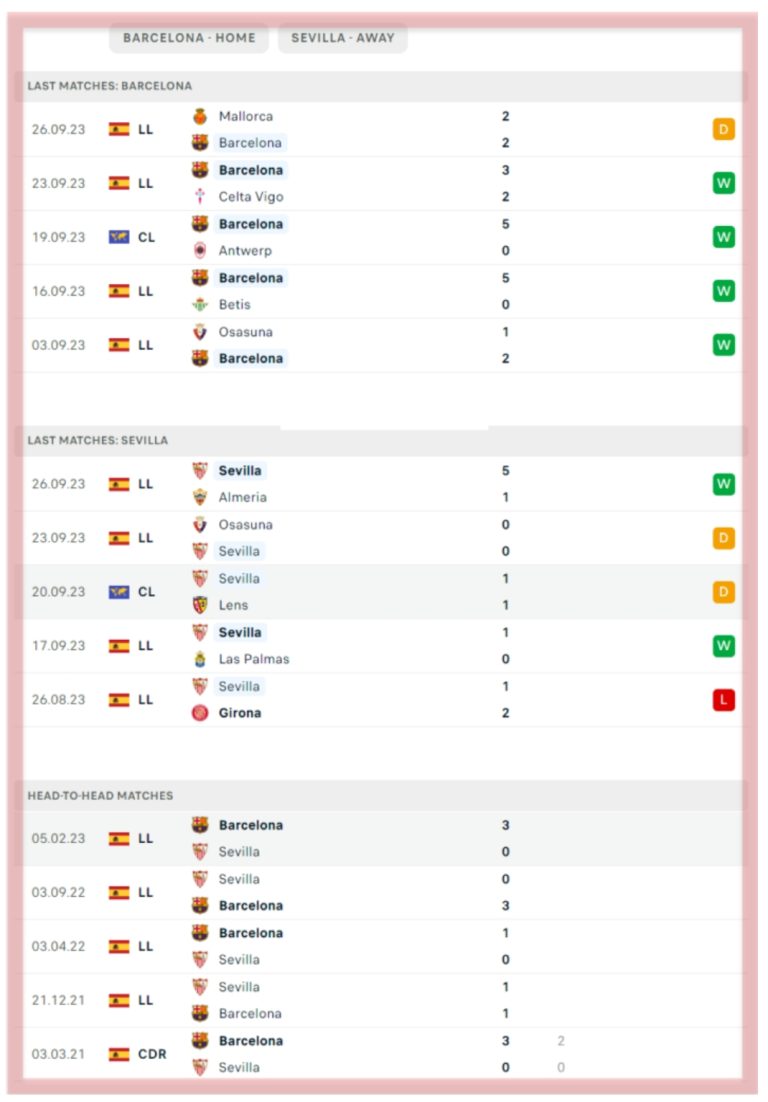
Task: Click the Mallorca club crest icon
Action: (200, 117)
